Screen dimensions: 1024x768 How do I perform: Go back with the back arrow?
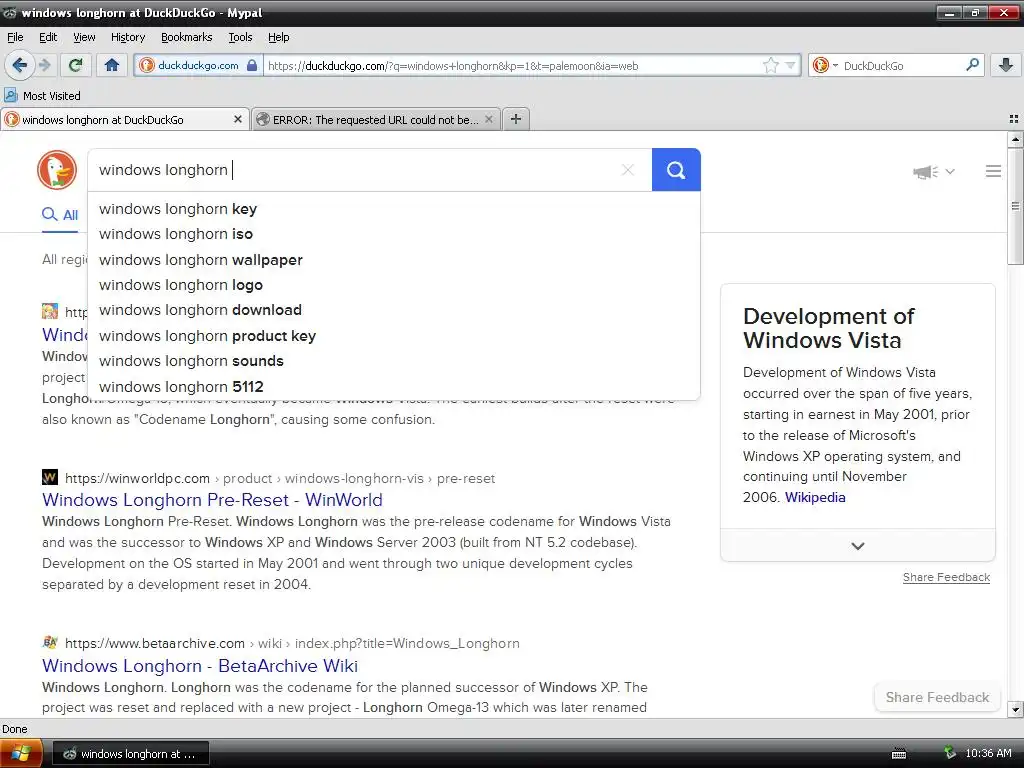[x=19, y=65]
